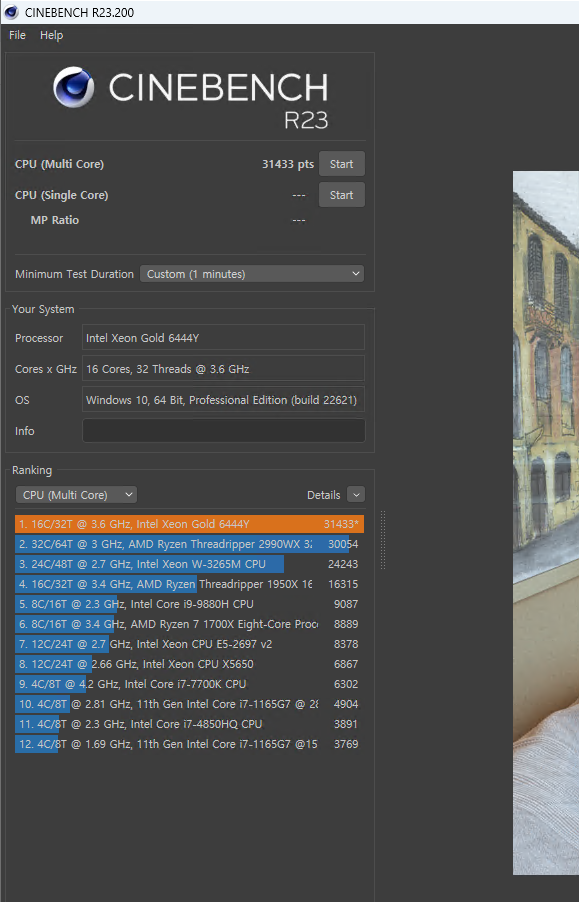Open the File menu

coord(17,35)
